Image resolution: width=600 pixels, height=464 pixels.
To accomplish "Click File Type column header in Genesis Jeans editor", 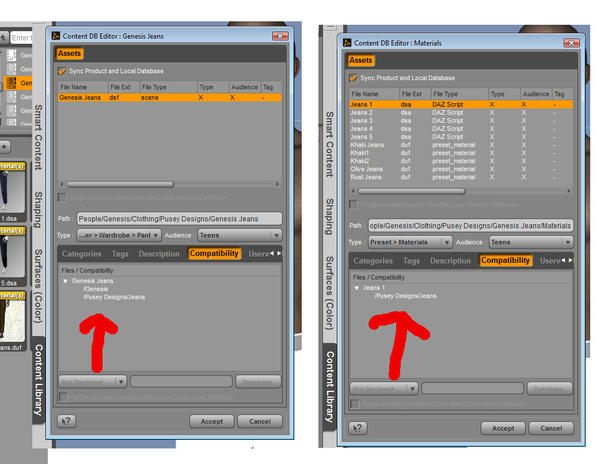I will 168,87.
